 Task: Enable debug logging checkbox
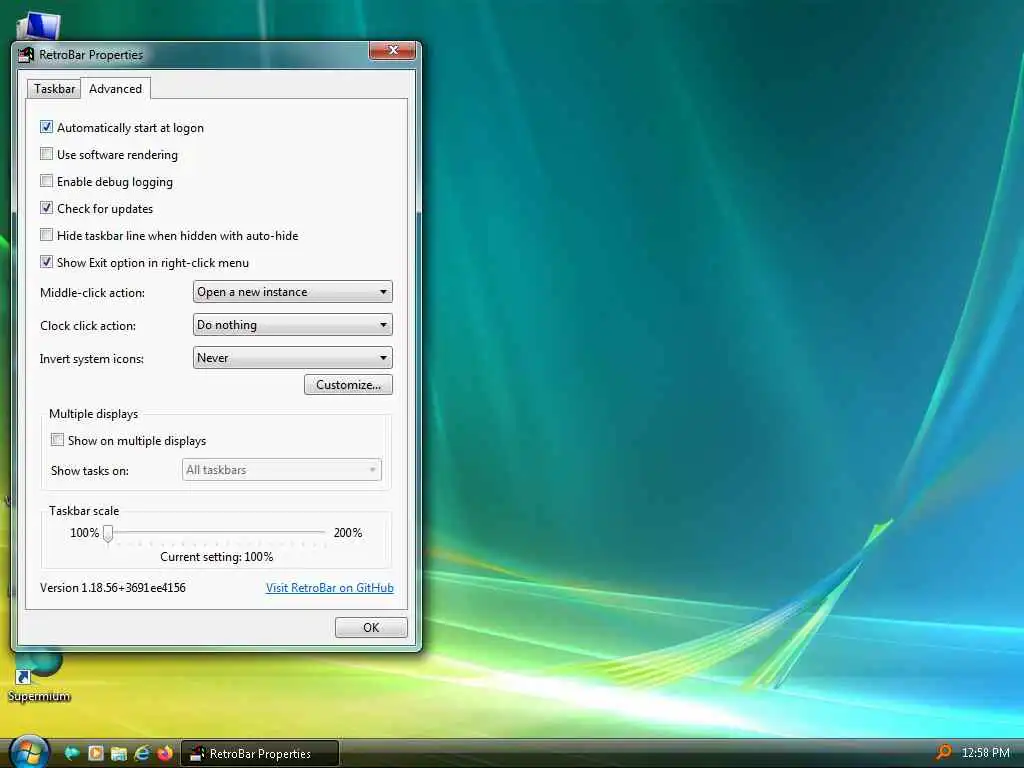click(x=46, y=181)
